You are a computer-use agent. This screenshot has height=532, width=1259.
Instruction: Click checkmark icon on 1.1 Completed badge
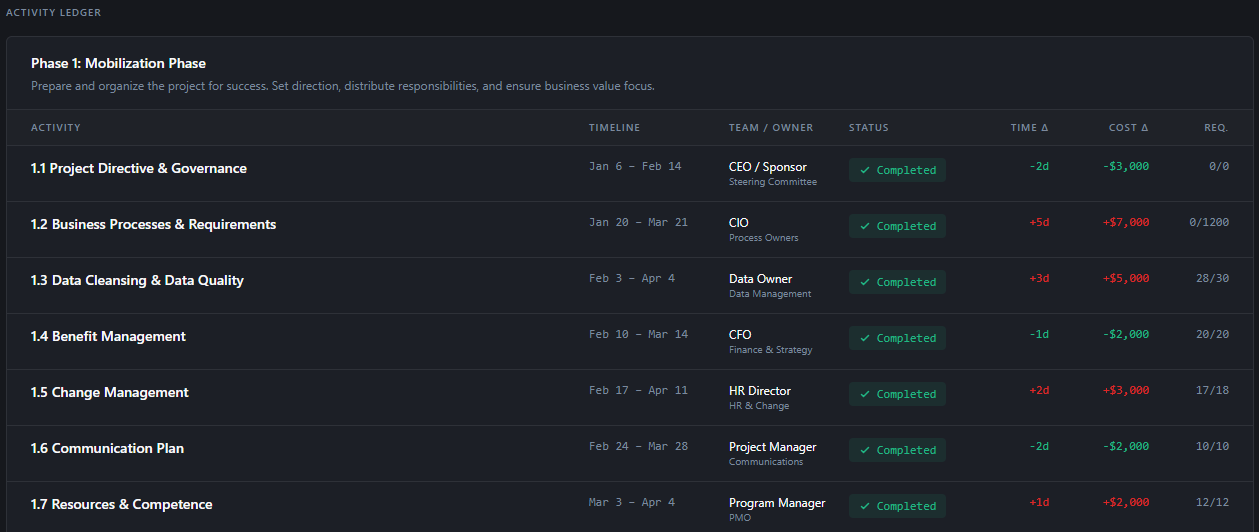[x=864, y=171]
